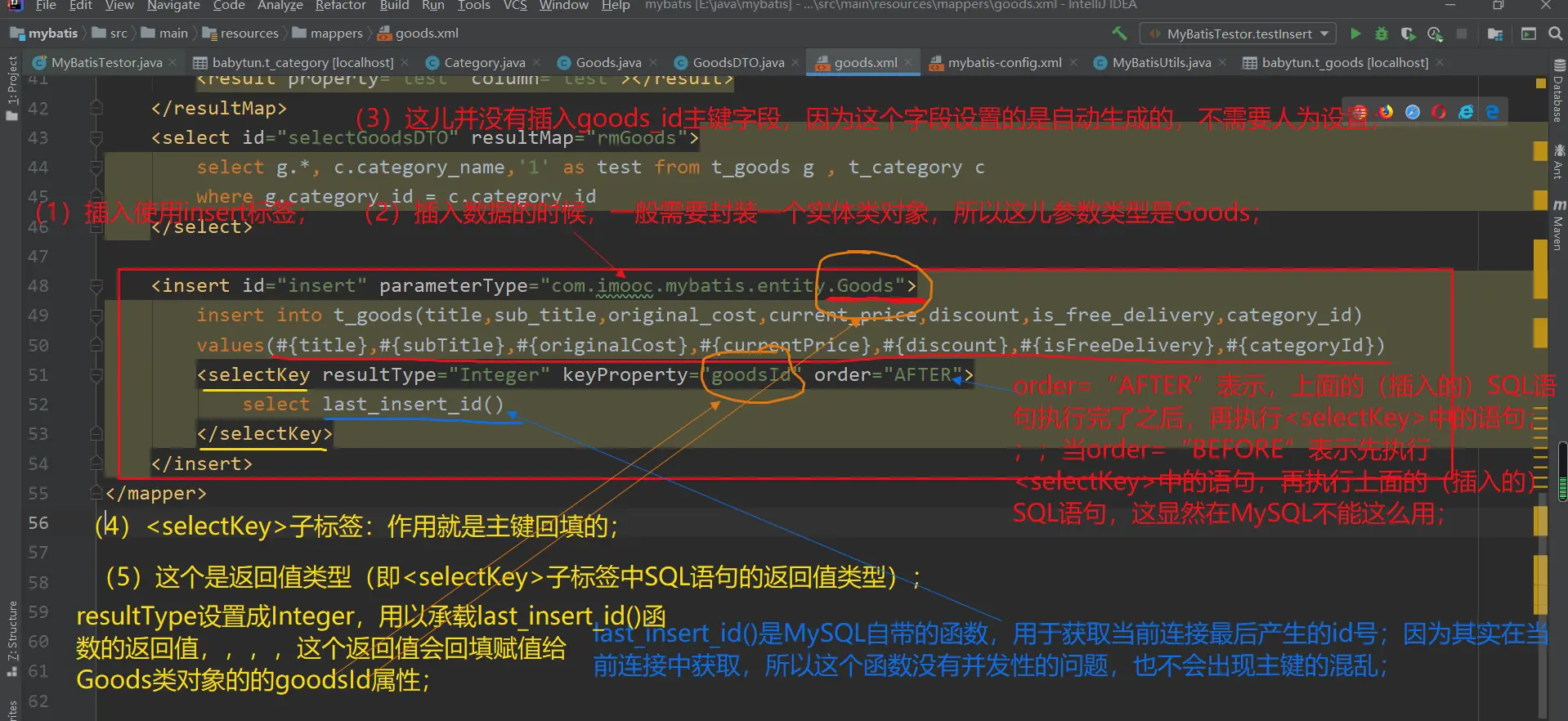The height and width of the screenshot is (721, 1568).
Task: Open preview in Firefox browser icon
Action: pos(1387,112)
